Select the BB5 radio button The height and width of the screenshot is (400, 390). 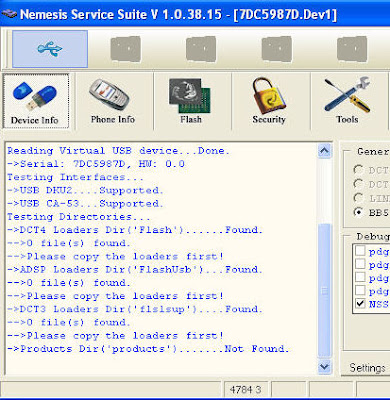[359, 212]
